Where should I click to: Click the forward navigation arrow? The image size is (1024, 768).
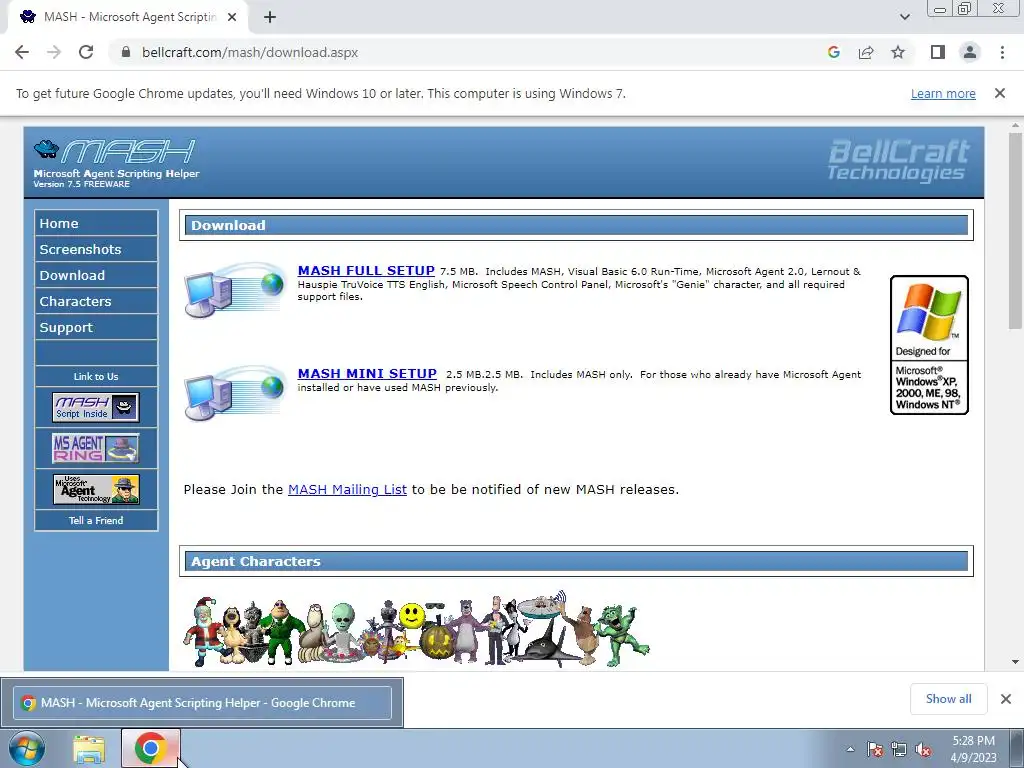pos(54,52)
